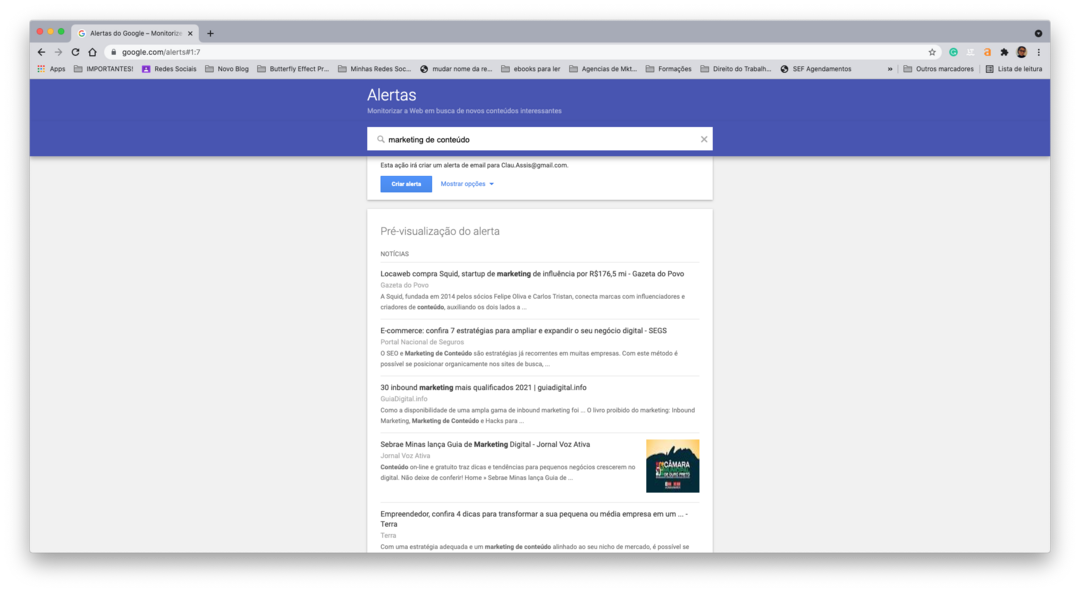Open the Amazon assistant extension icon

987,52
